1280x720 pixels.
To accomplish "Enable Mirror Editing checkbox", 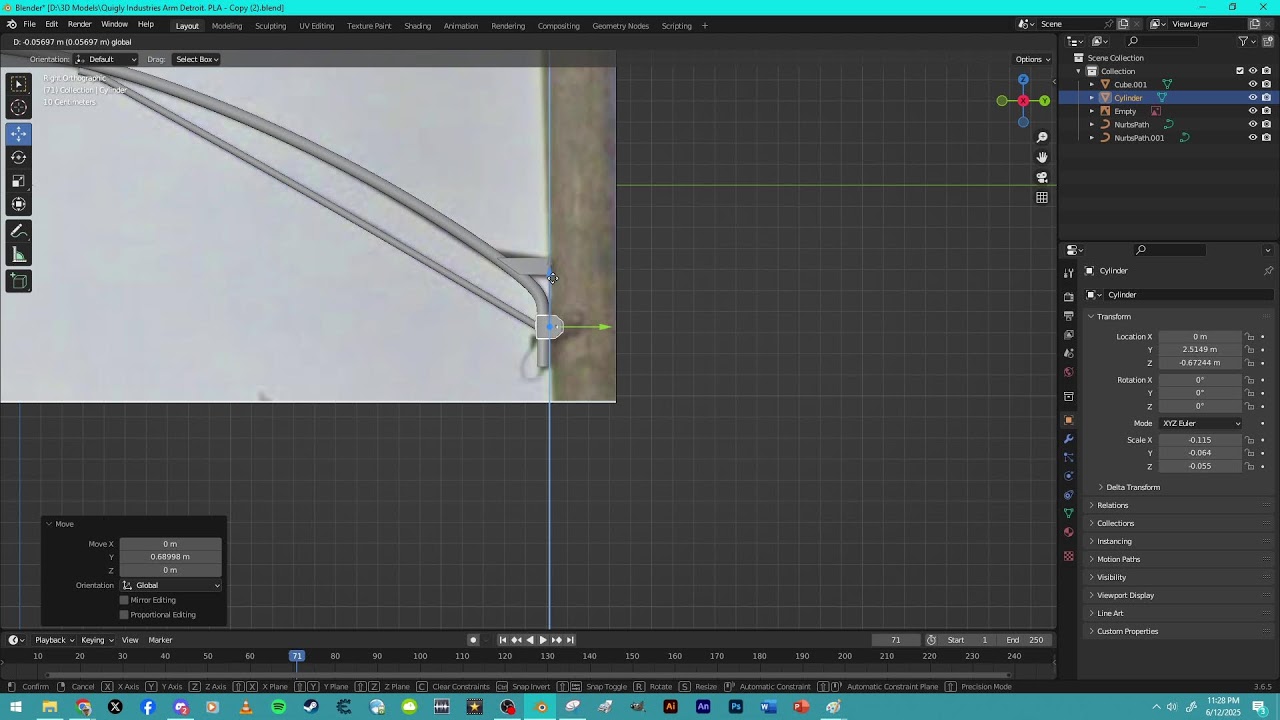I will tap(124, 600).
